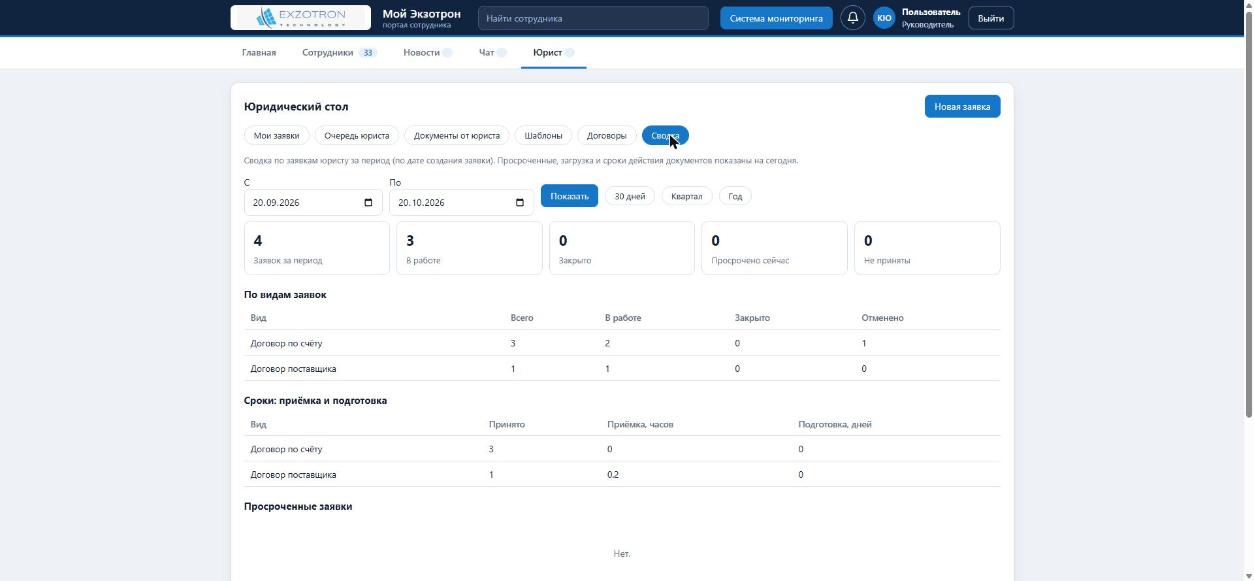Viewport: 1254px width, 581px height.
Task: Go to the Чат tab
Action: 493,53
